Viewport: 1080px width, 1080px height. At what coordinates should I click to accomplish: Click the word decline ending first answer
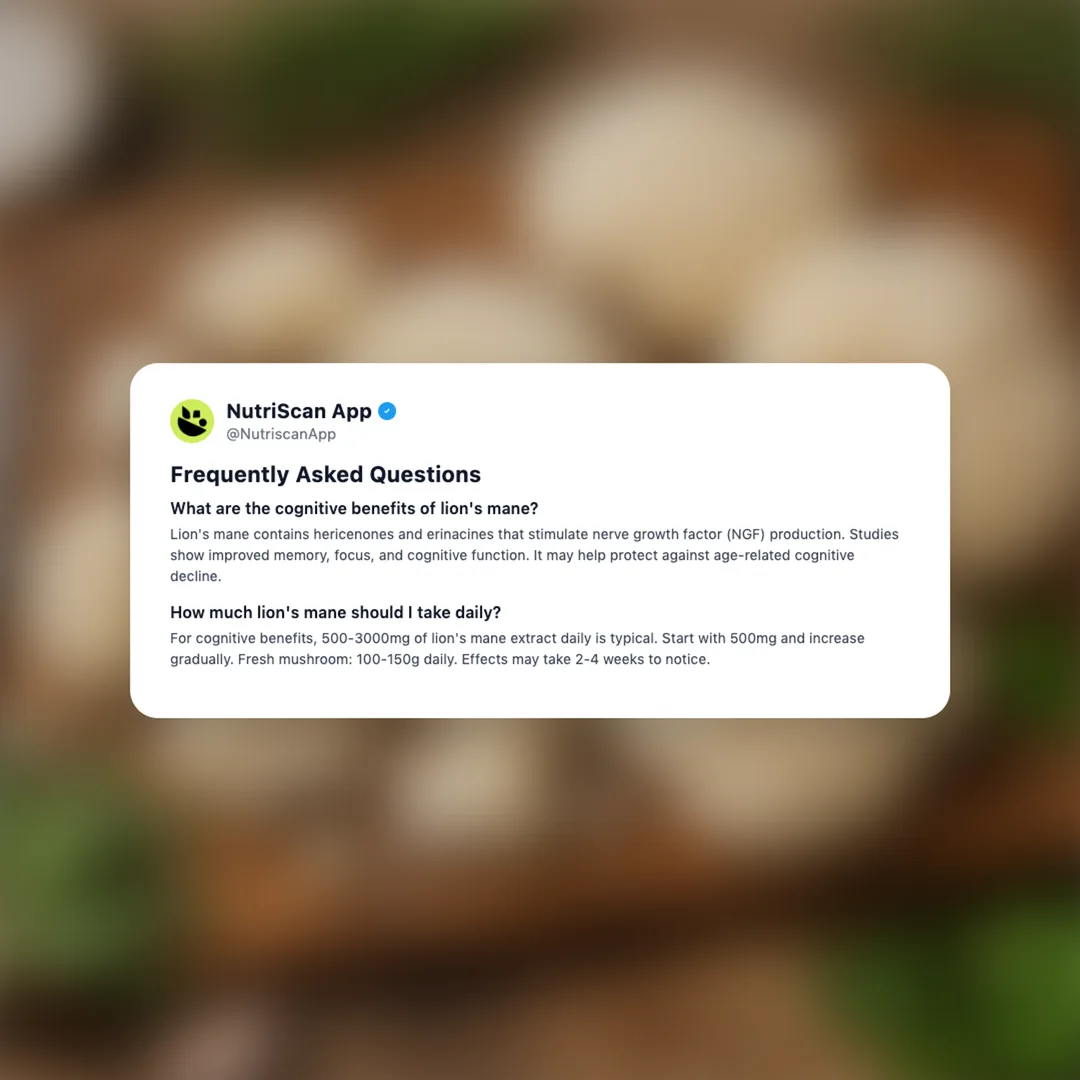196,577
